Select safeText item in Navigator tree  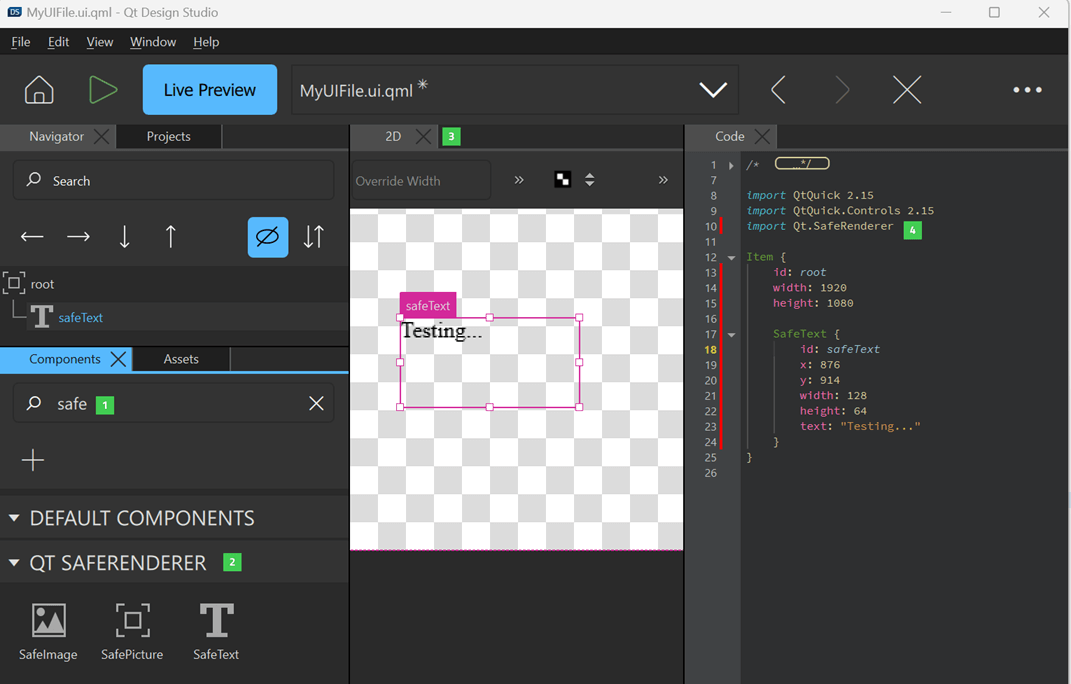coord(80,317)
